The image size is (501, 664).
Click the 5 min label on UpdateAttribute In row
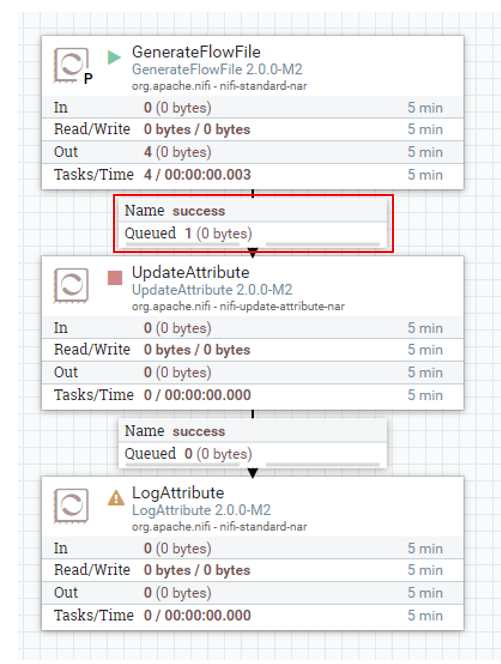click(x=425, y=328)
